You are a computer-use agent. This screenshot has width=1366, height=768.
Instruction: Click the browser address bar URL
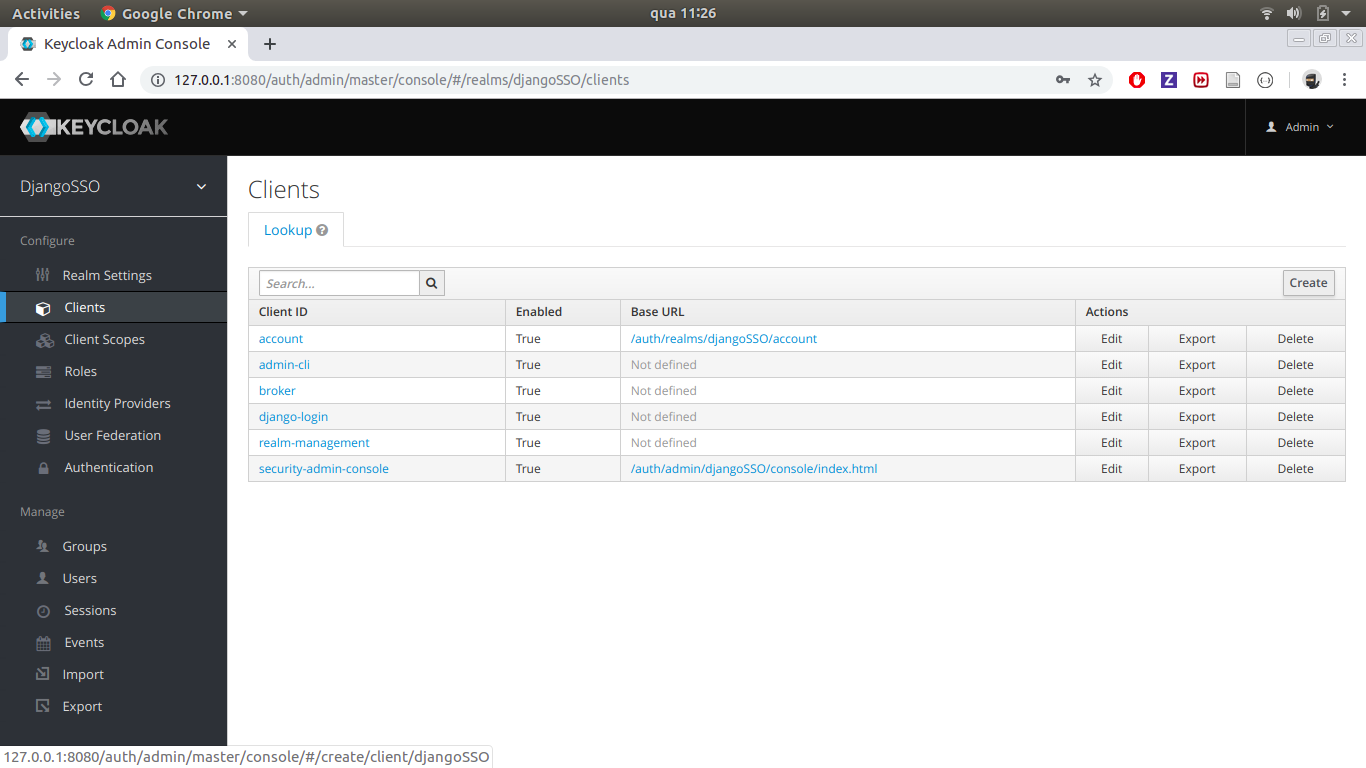(401, 80)
